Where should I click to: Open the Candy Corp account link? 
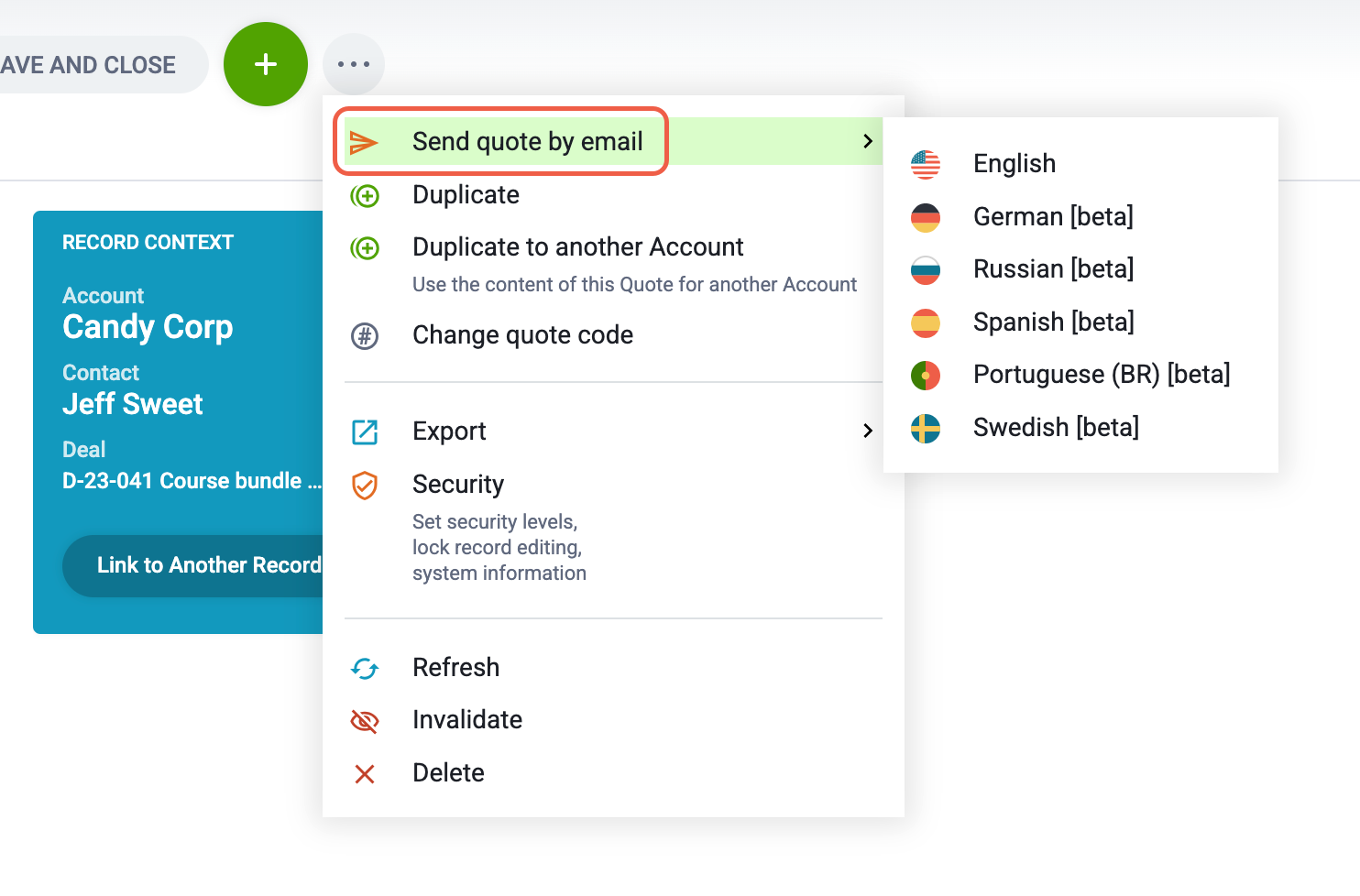click(148, 327)
